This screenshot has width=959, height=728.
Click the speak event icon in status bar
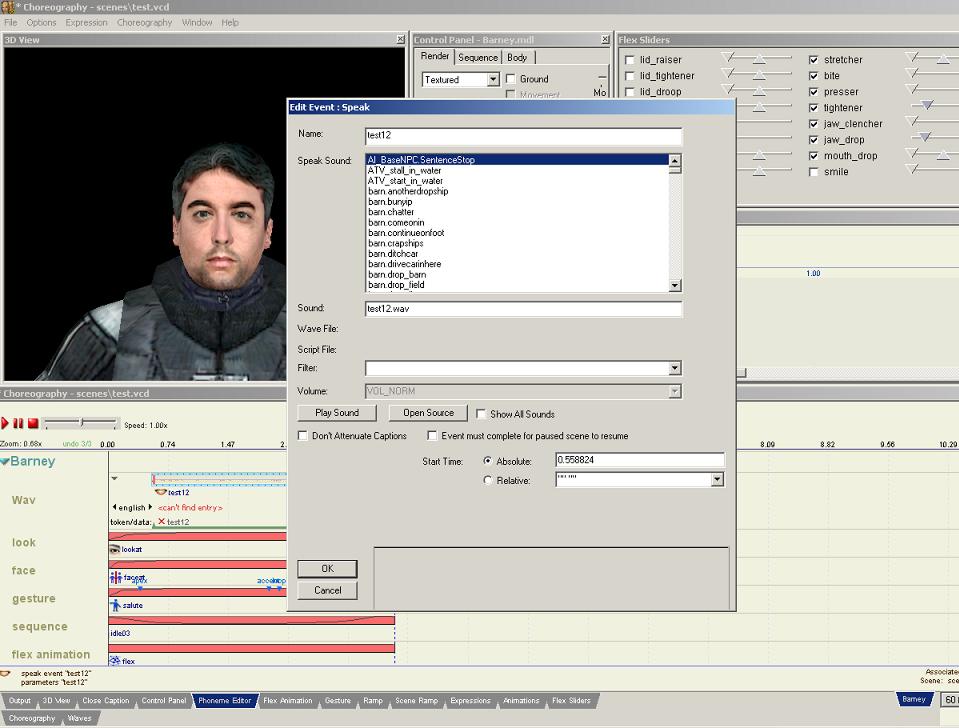pyautogui.click(x=6, y=674)
